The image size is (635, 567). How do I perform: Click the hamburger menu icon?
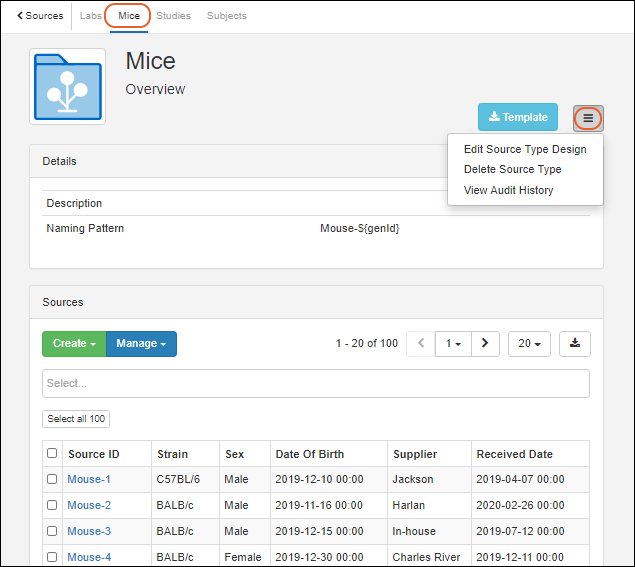tap(588, 118)
